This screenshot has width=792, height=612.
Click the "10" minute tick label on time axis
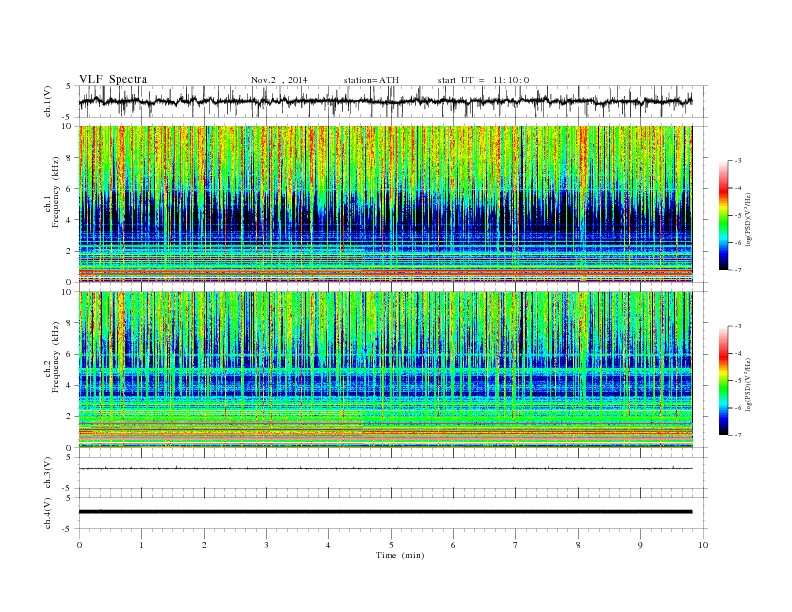pyautogui.click(x=703, y=545)
